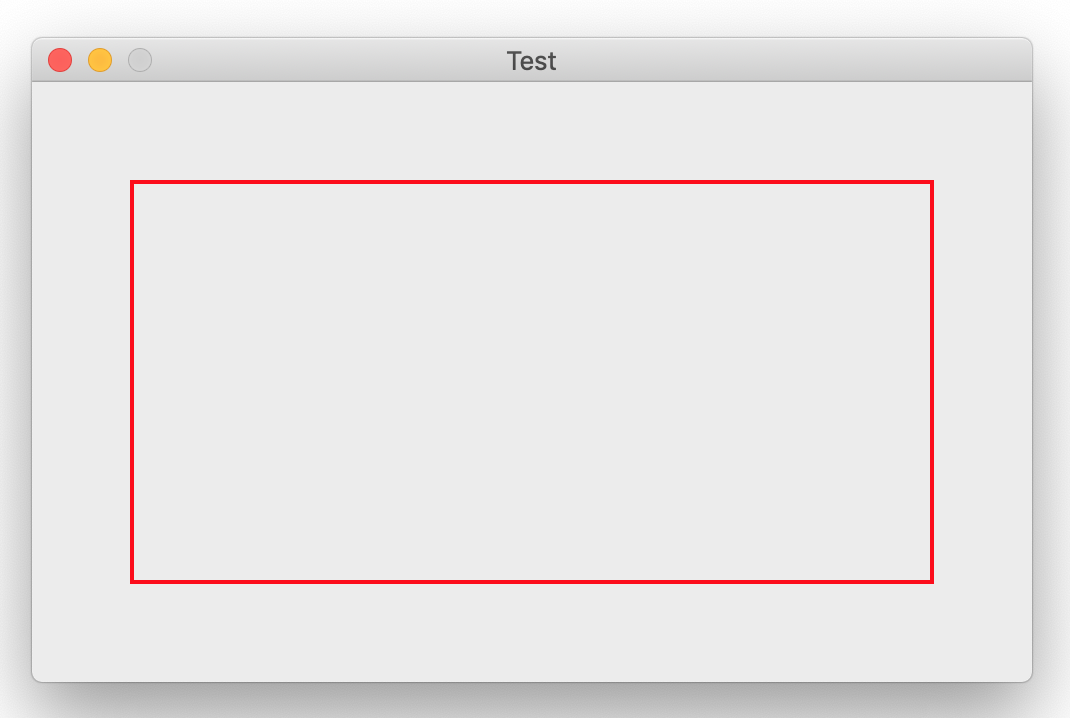This screenshot has width=1070, height=718.
Task: Click empty gray area above the red rectangle
Action: point(532,132)
